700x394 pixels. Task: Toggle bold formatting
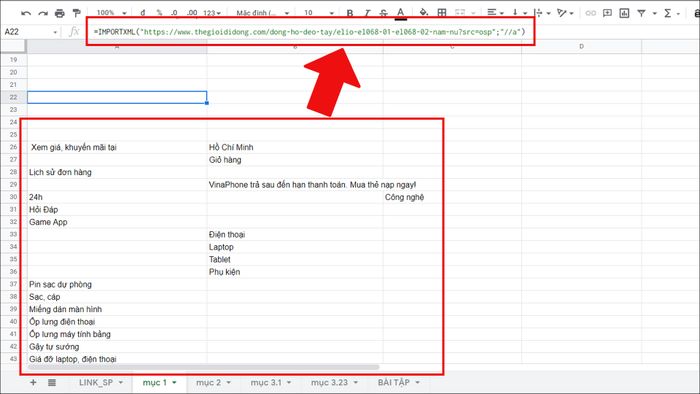[x=350, y=13]
